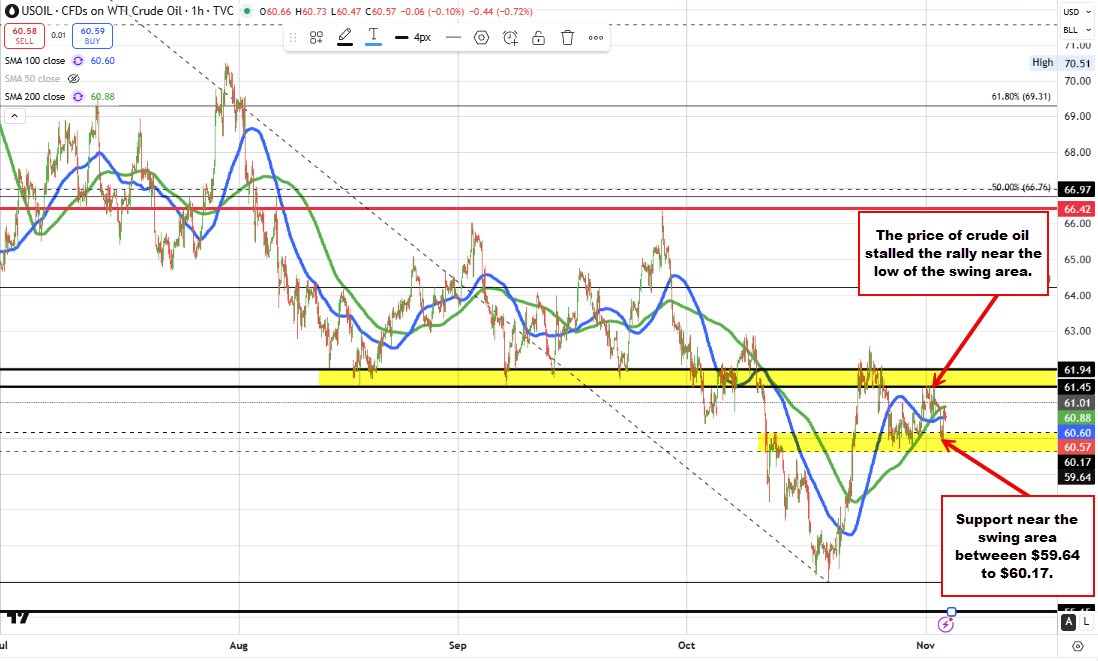Viewport: 1098px width, 661px height.
Task: Open the USD currency dropdown
Action: pos(1075,12)
